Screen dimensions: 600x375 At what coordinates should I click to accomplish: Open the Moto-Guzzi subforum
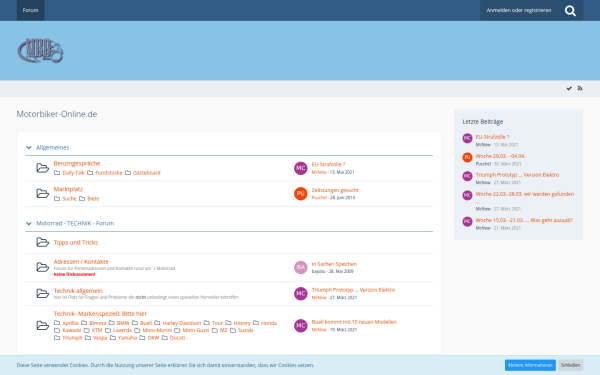pyautogui.click(x=196, y=330)
